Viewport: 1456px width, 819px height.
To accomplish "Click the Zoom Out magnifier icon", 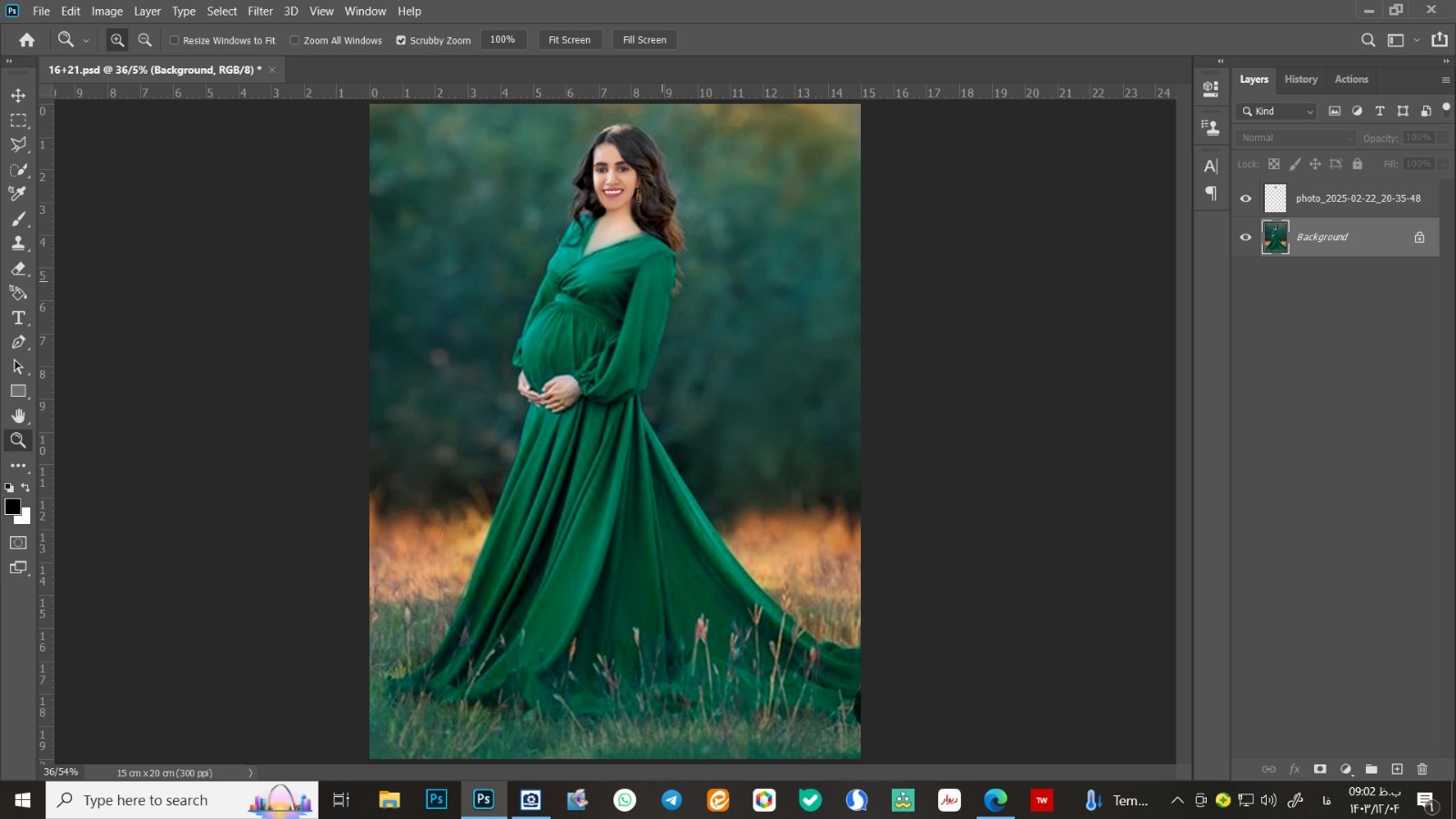I will (x=145, y=40).
